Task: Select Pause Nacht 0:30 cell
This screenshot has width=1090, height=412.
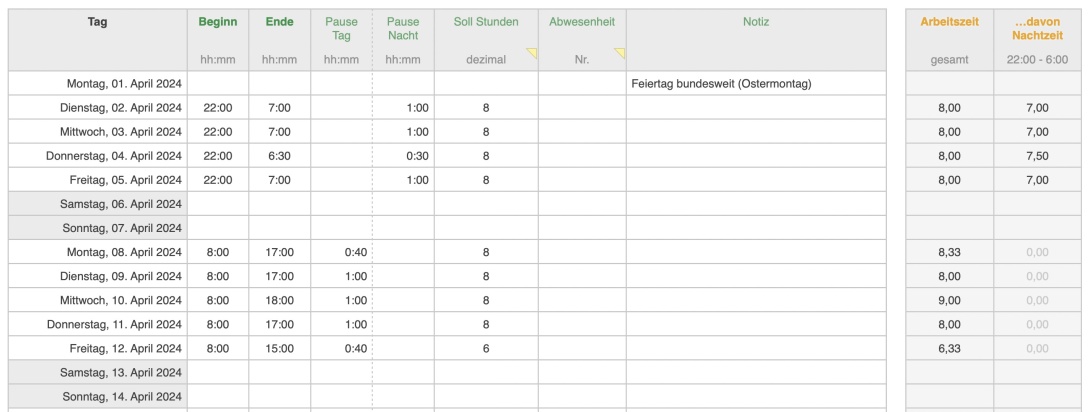Action: point(403,156)
